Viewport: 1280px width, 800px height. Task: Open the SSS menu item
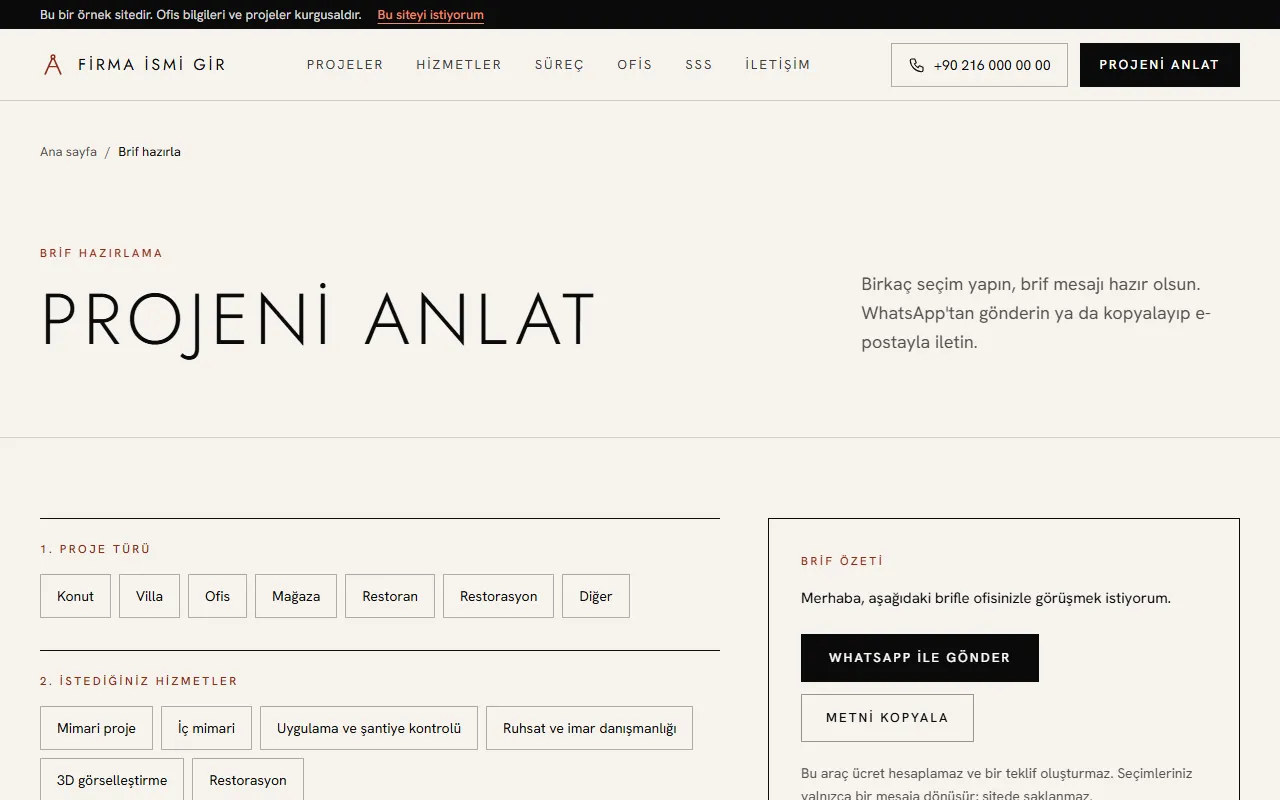tap(699, 65)
